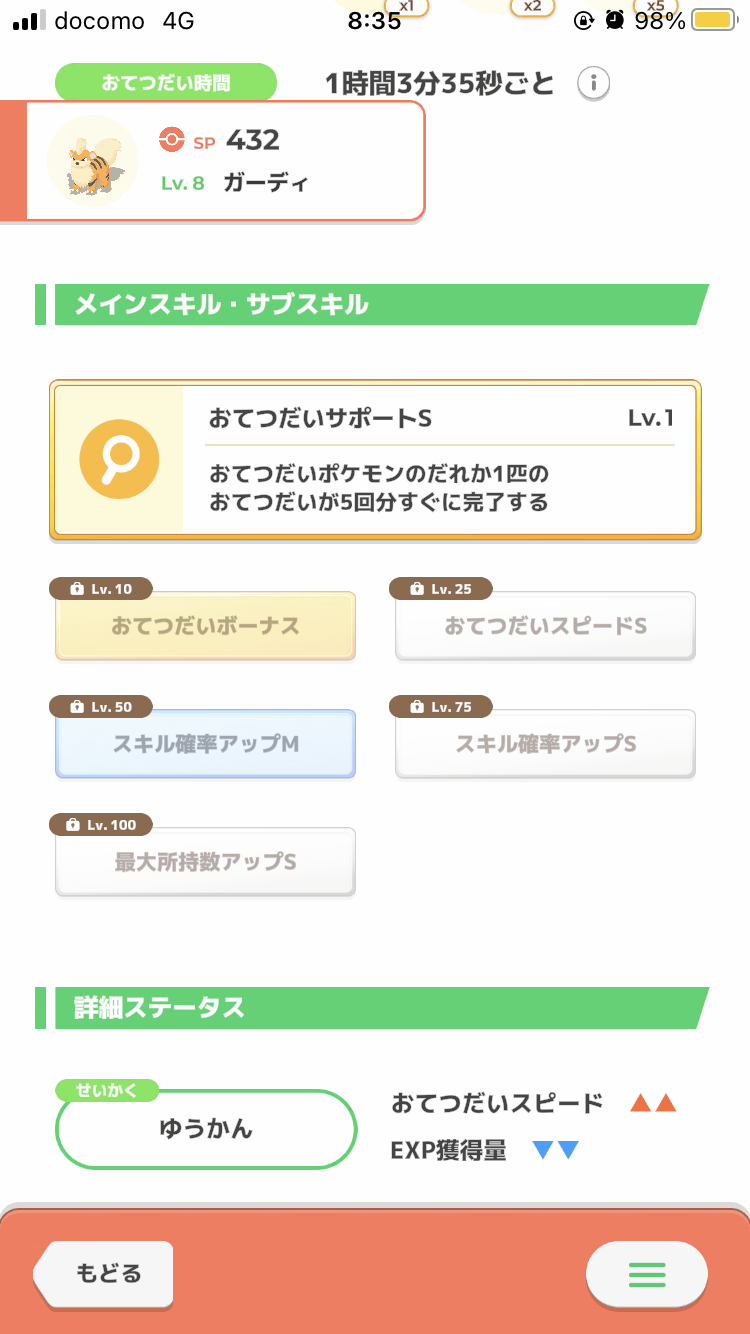Tap the red up arrows for おてつだいスピード
The height and width of the screenshot is (1334, 750).
(653, 1104)
